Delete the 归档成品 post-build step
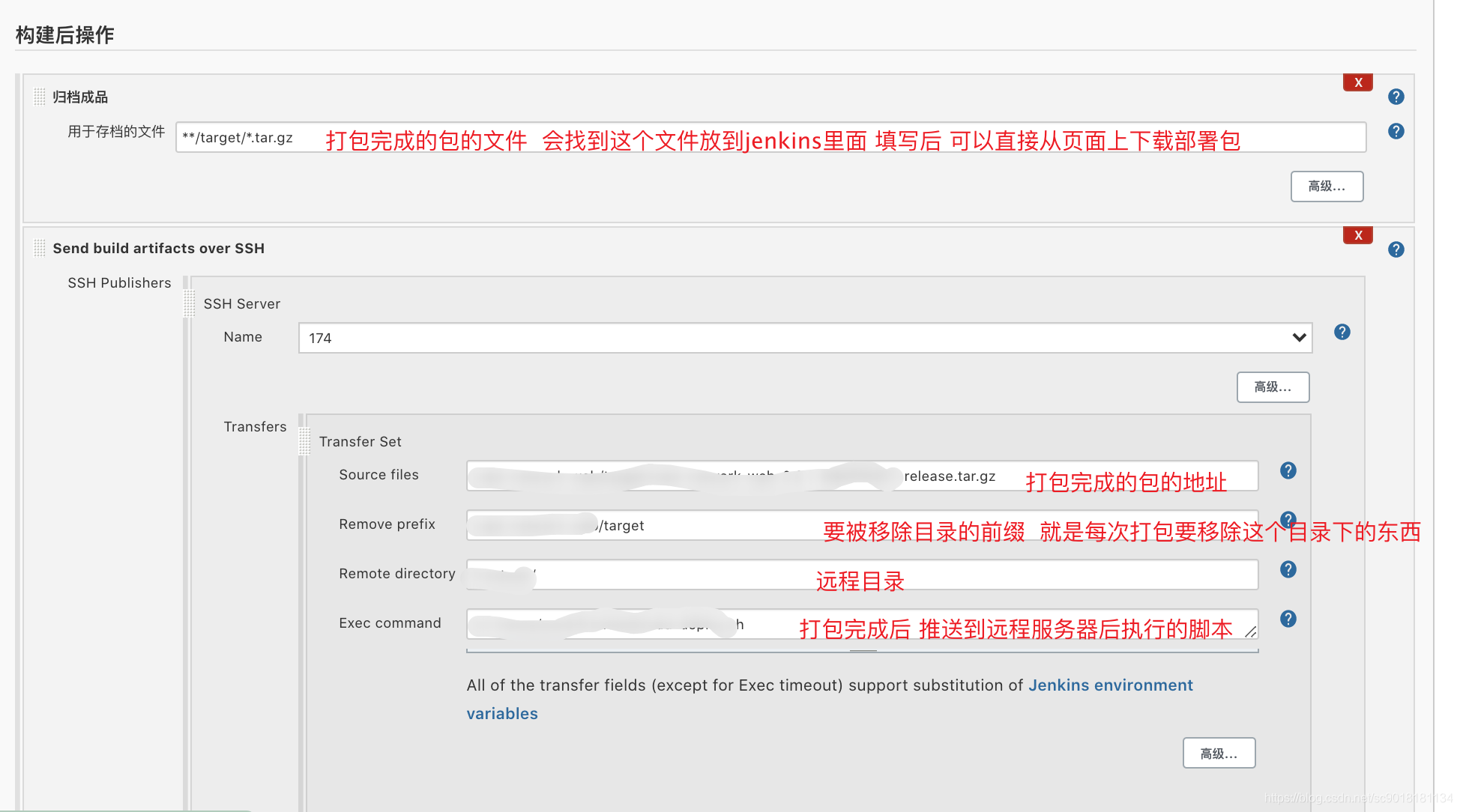This screenshot has width=1460, height=812. pyautogui.click(x=1357, y=82)
